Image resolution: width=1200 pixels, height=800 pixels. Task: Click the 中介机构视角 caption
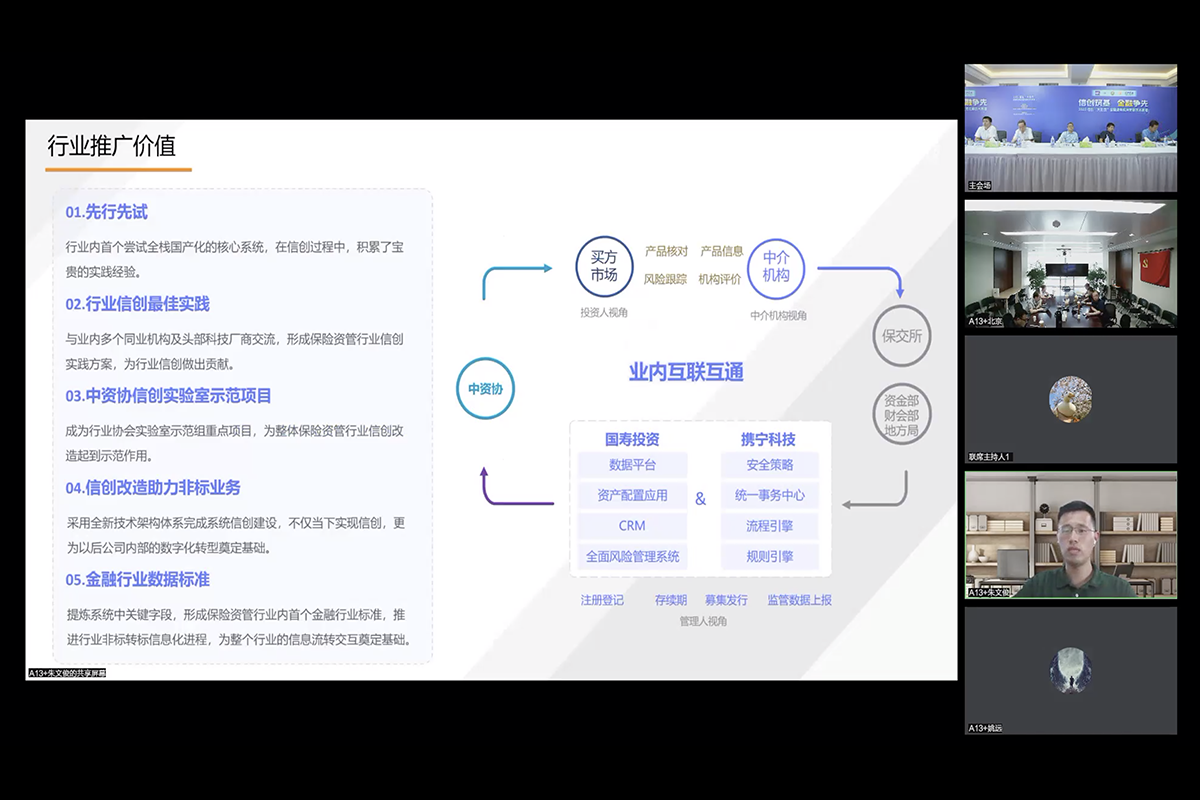779,315
